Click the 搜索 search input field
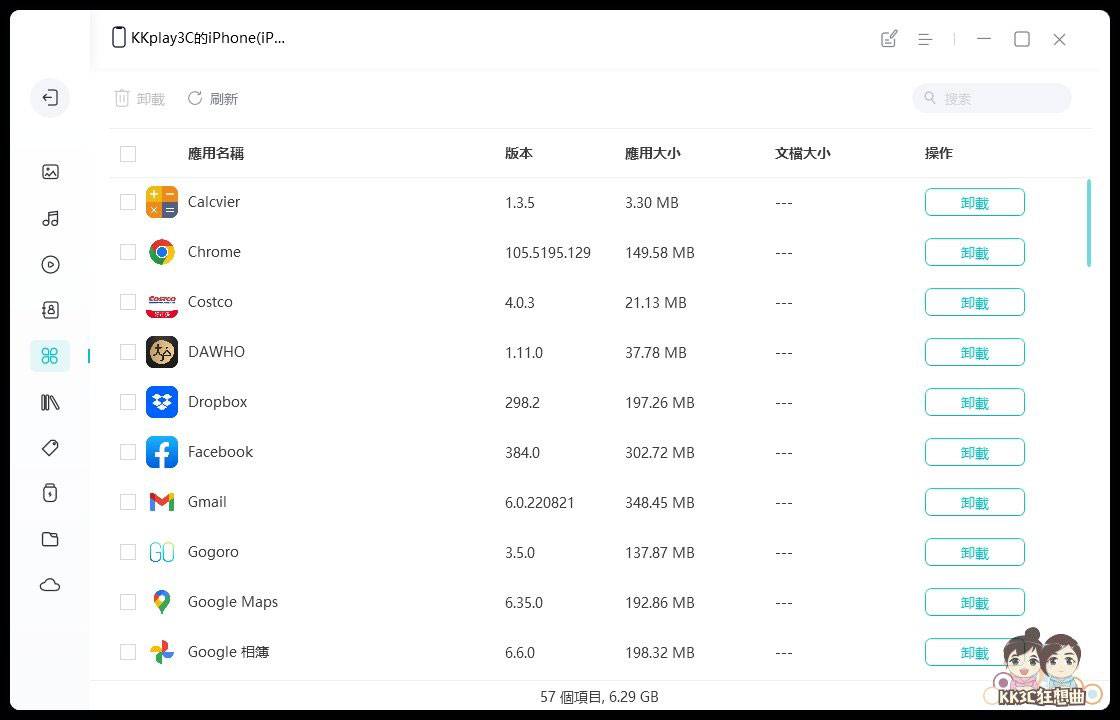The height and width of the screenshot is (720, 1120). tap(991, 99)
